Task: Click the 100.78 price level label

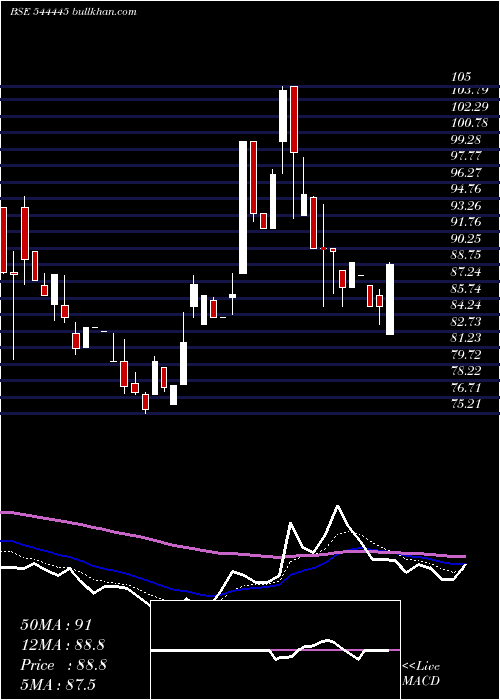Action: [x=470, y=123]
